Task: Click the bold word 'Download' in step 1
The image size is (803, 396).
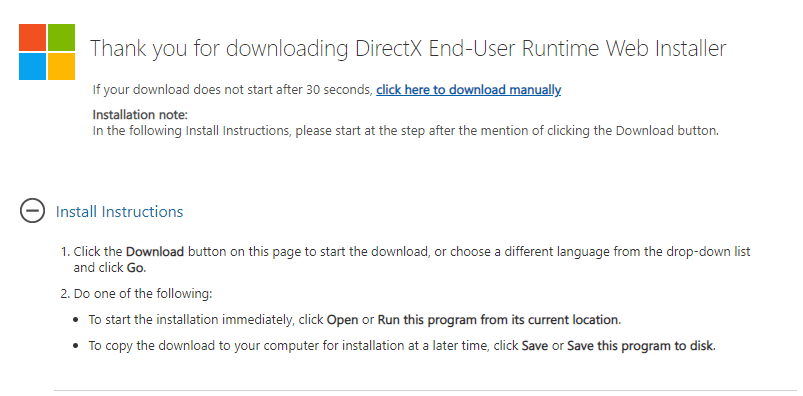Action: point(155,252)
